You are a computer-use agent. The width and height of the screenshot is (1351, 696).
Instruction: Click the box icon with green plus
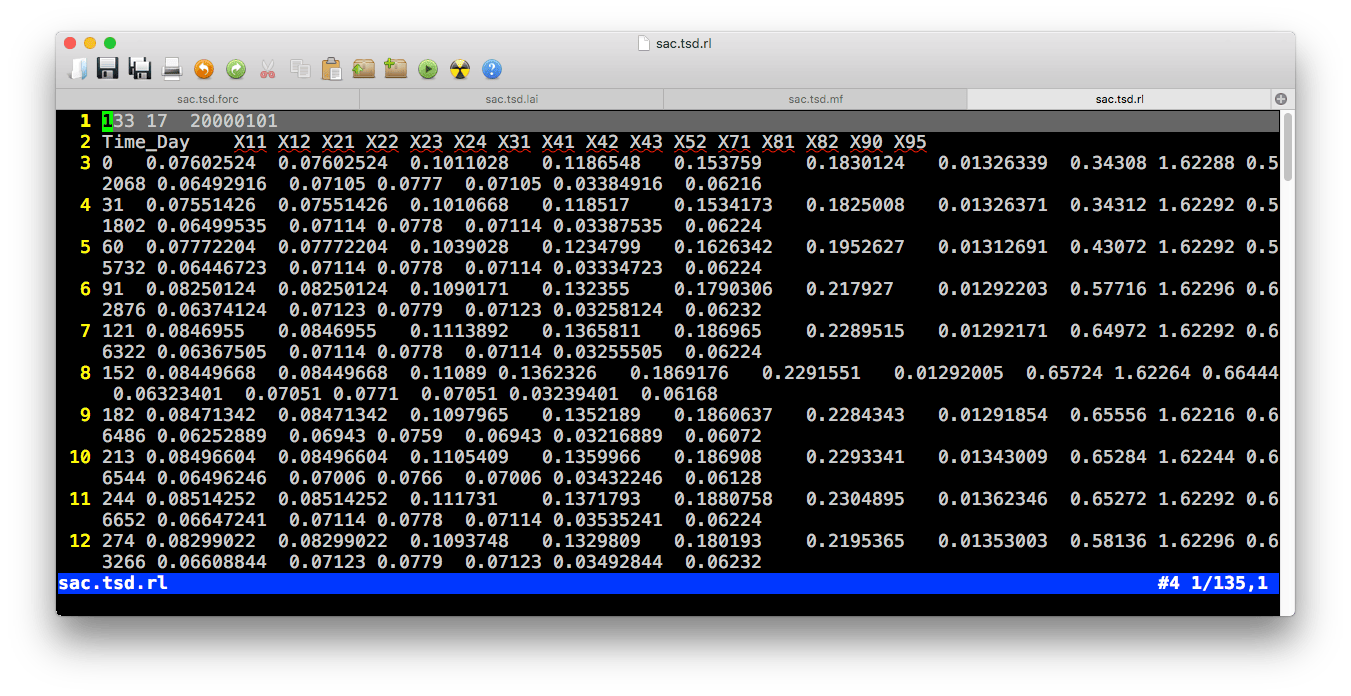(x=396, y=69)
